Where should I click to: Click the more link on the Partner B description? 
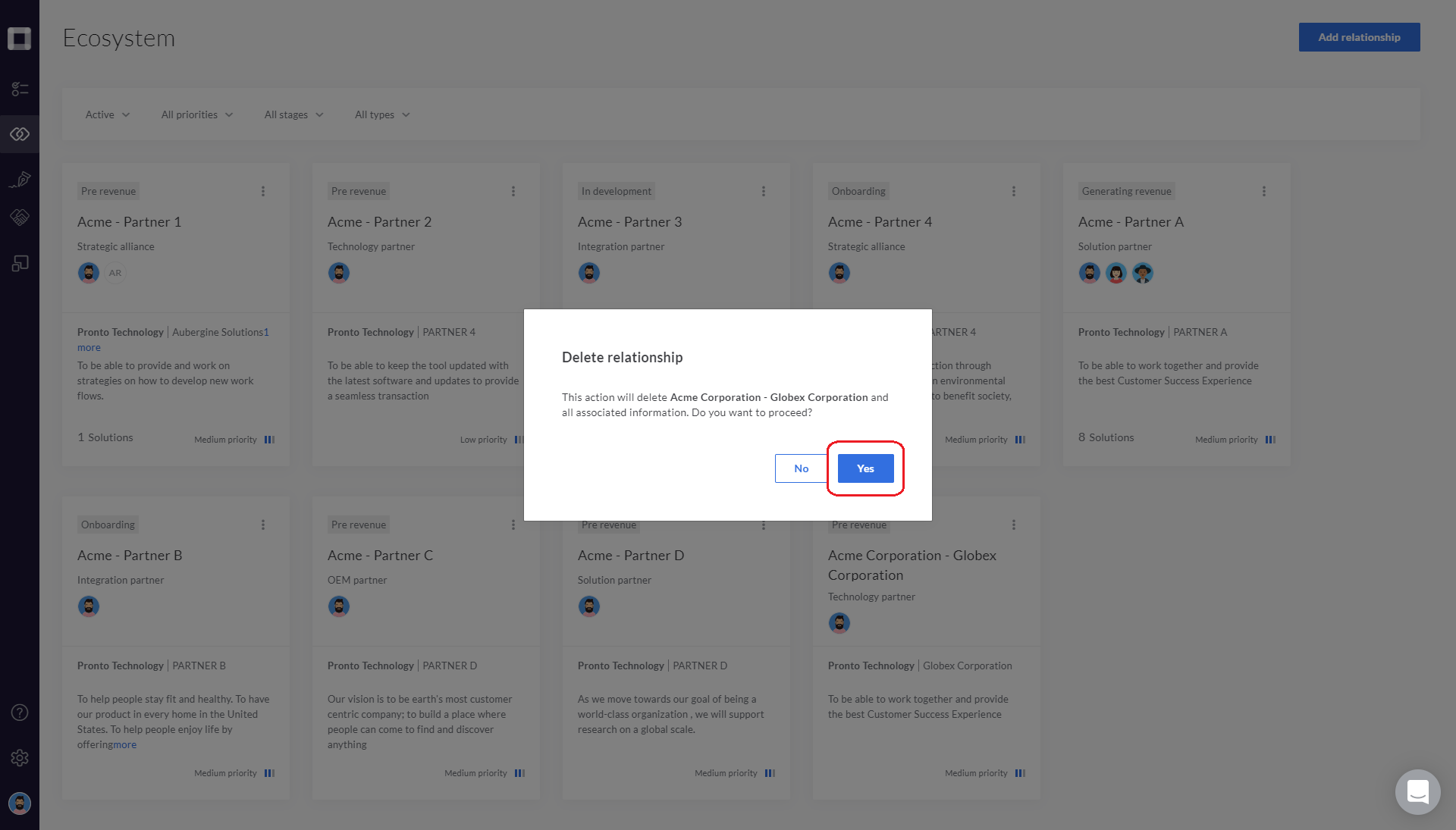point(125,745)
